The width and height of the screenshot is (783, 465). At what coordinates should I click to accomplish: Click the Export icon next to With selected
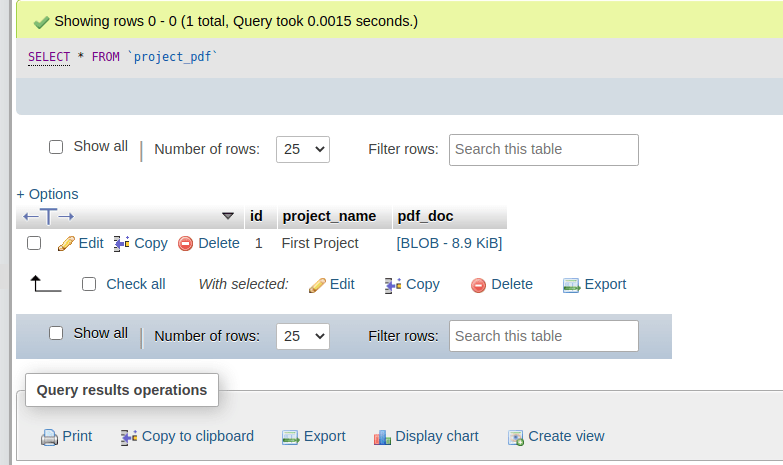571,285
